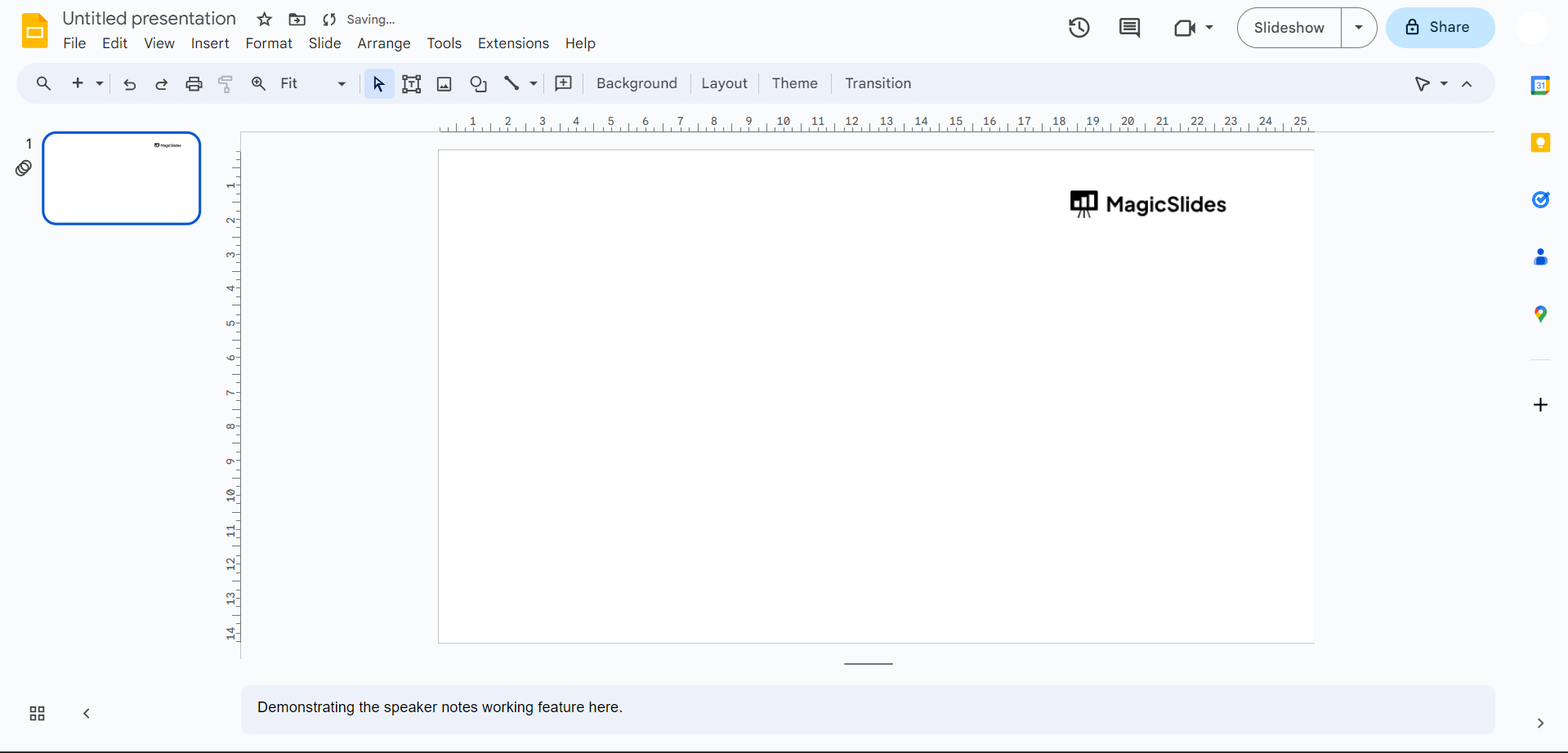Click the zoom magnifier tool
This screenshot has width=1568, height=753.
point(258,83)
